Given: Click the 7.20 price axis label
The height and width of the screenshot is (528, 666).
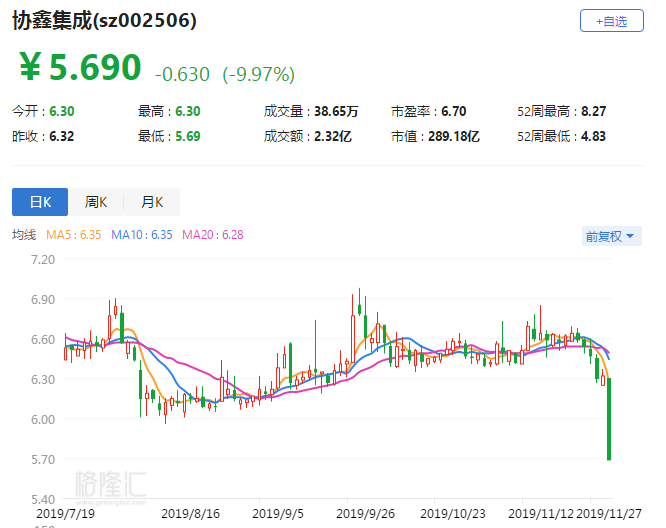Looking at the screenshot, I should pyautogui.click(x=43, y=260).
